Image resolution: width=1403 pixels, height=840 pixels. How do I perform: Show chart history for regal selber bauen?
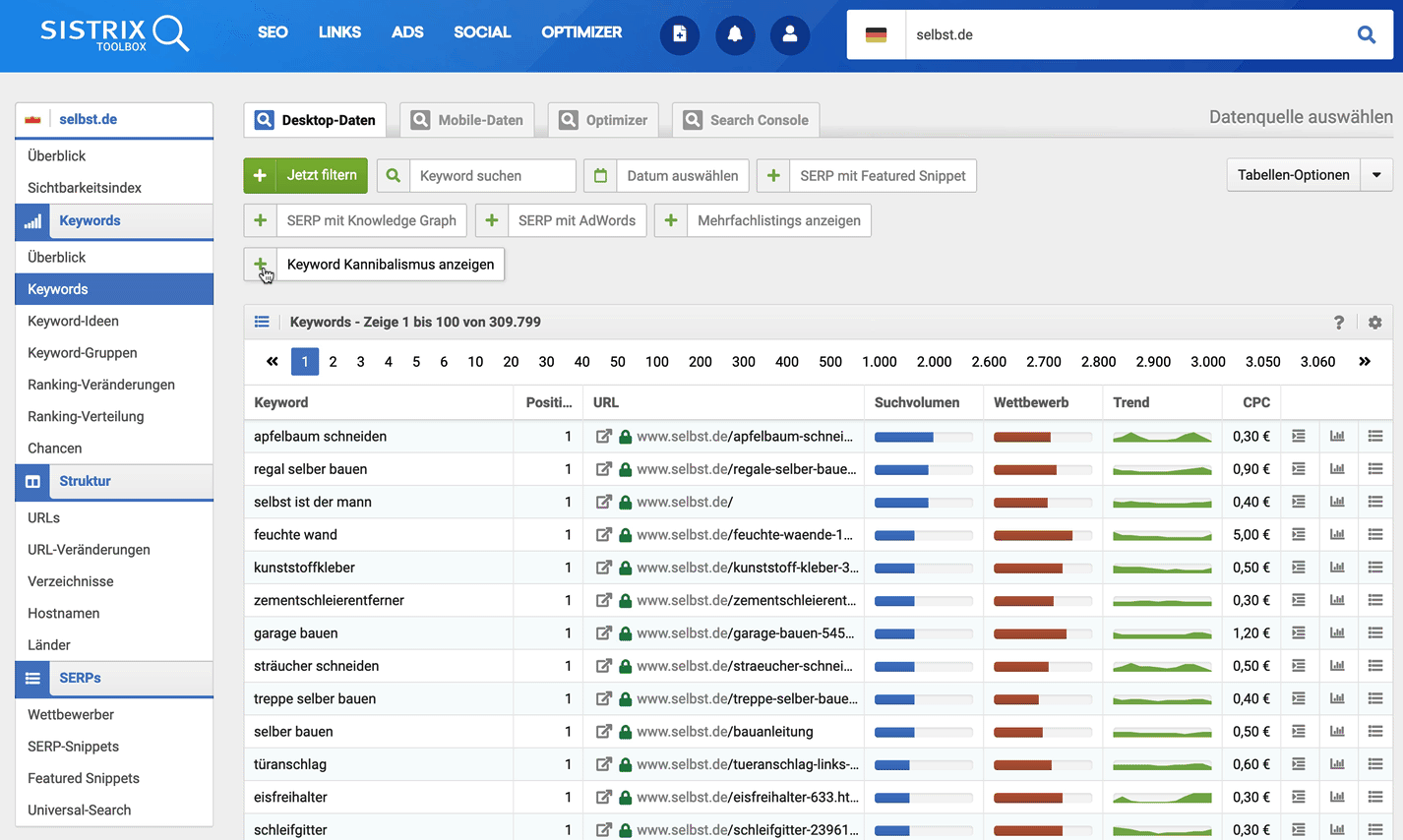point(1337,469)
